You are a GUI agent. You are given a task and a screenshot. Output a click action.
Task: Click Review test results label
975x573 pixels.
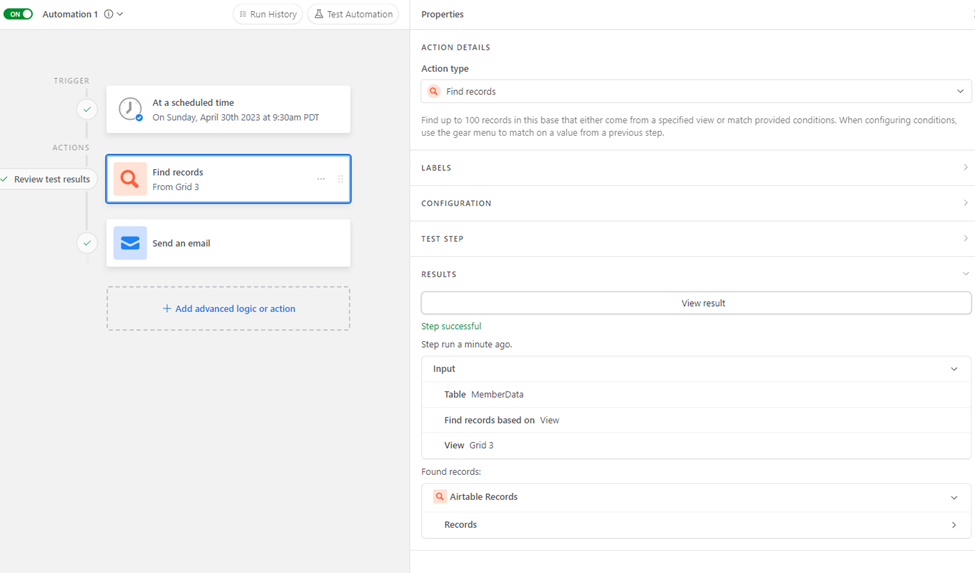(x=52, y=179)
